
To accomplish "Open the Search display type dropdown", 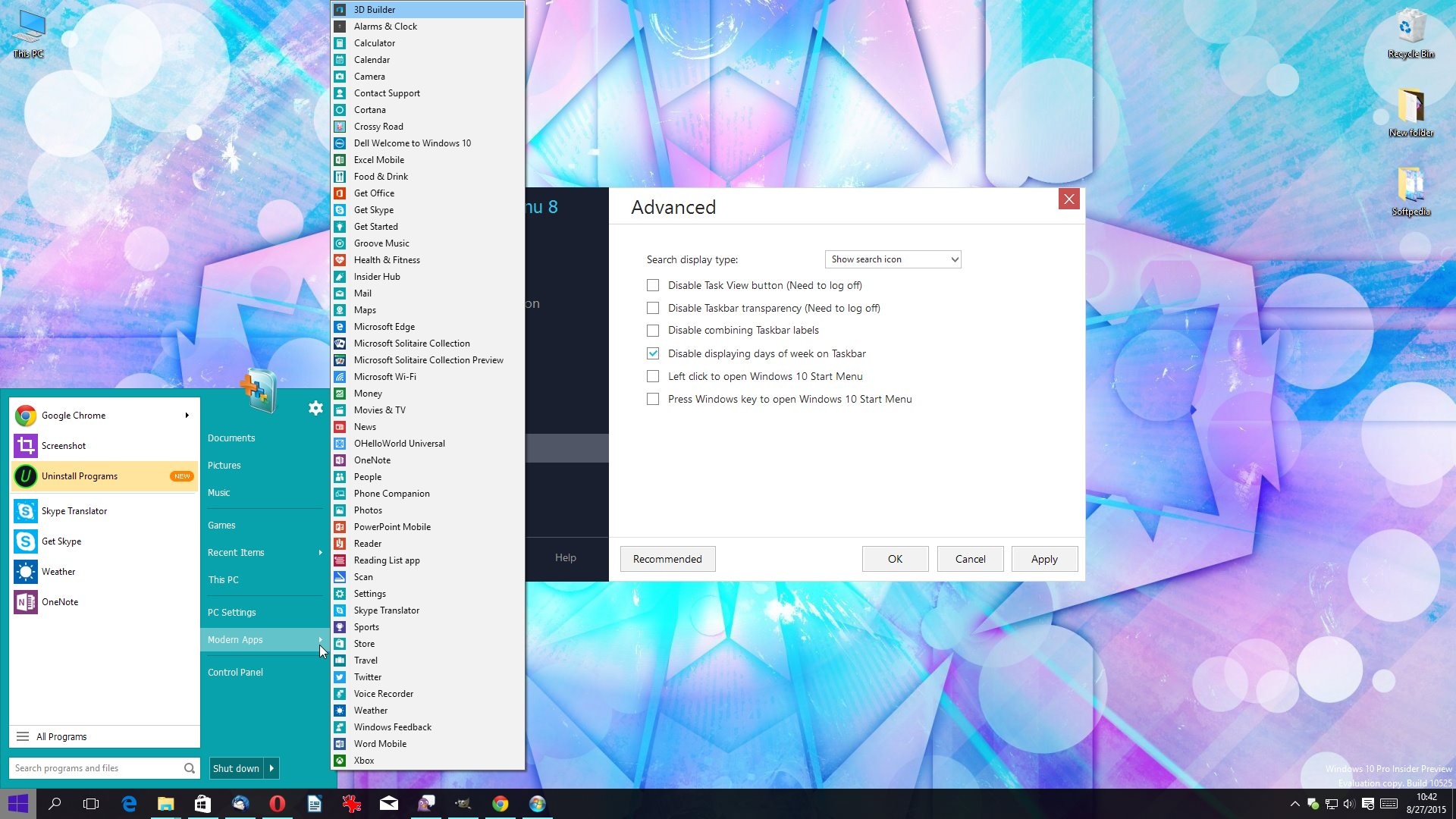I will pos(893,259).
